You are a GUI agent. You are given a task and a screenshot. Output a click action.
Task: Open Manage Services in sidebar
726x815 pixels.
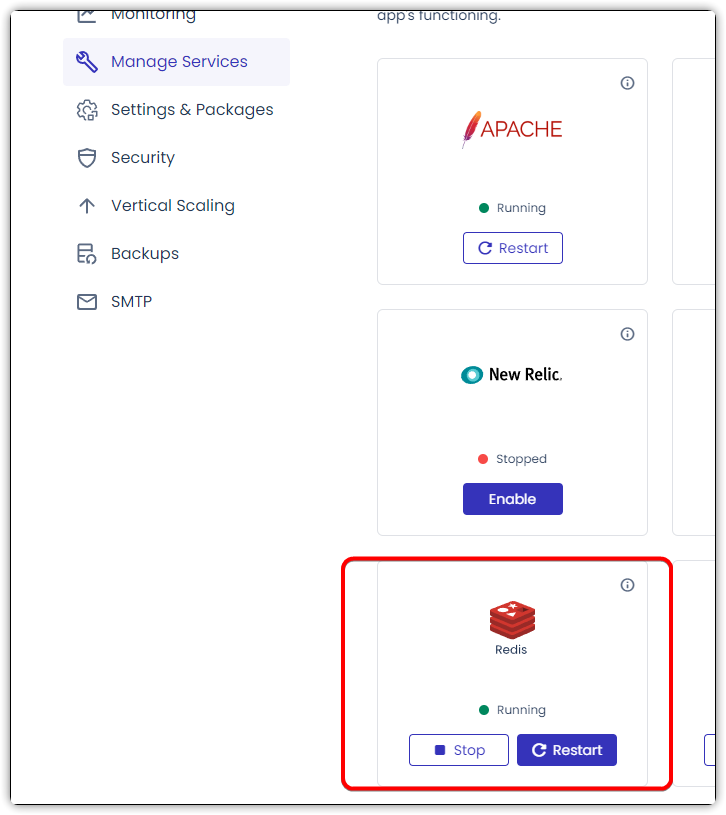[x=176, y=62]
